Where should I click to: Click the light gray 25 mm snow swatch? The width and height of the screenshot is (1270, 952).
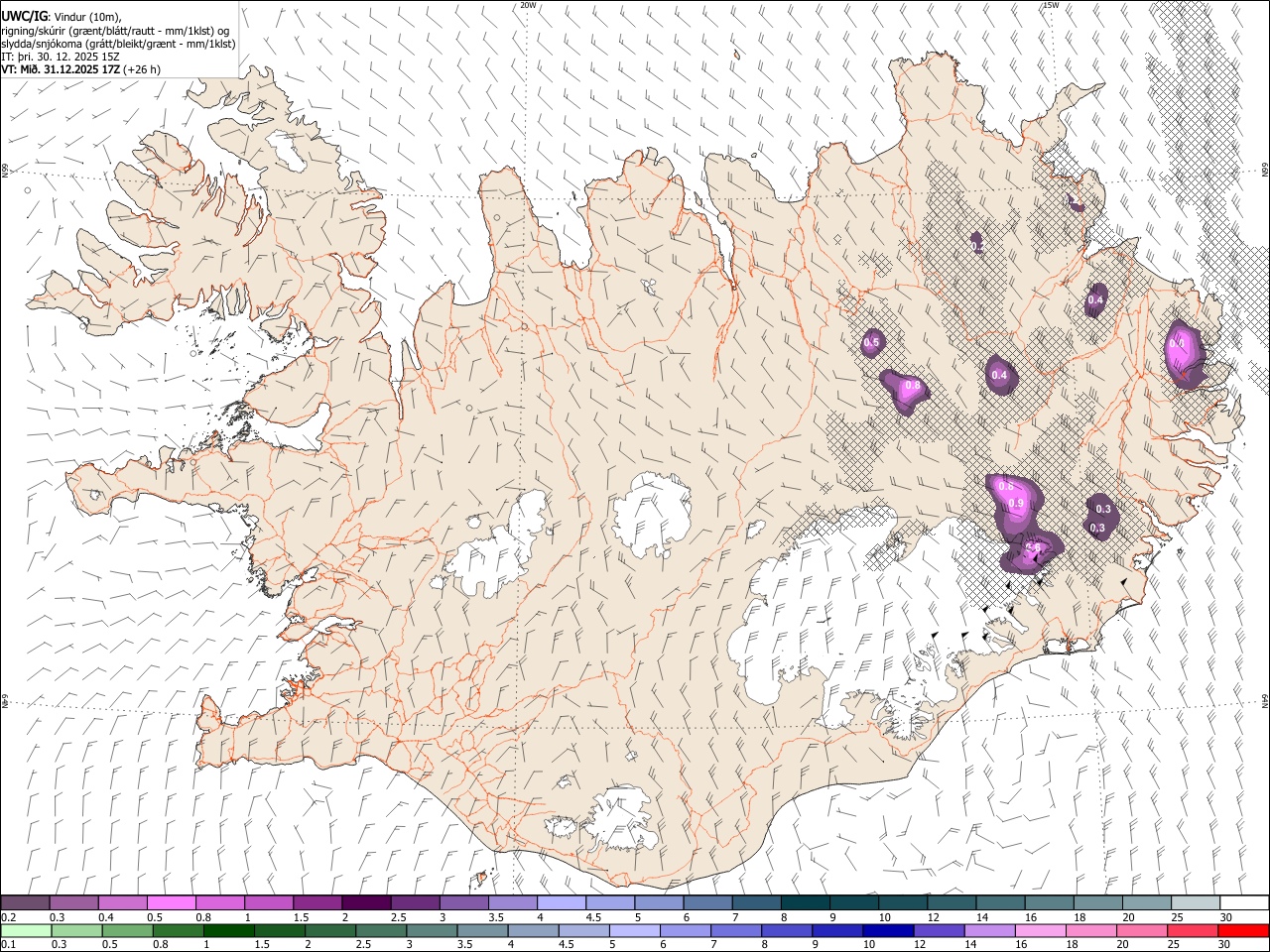point(1195,903)
